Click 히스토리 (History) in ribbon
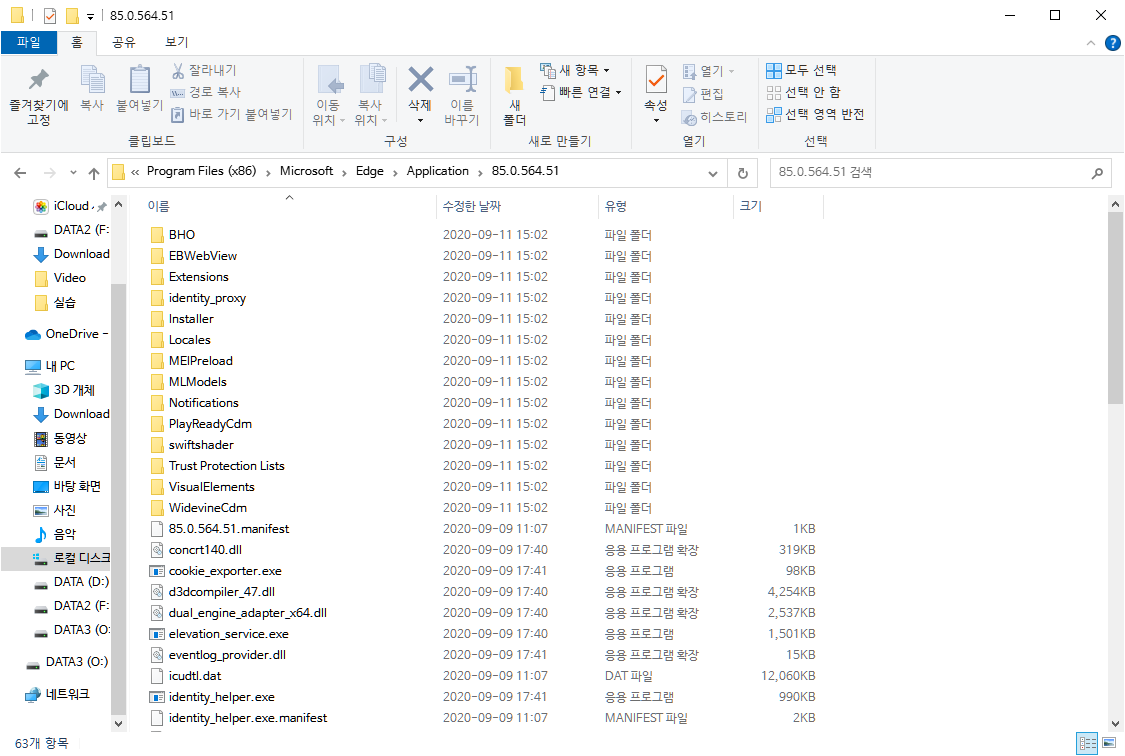Image resolution: width=1125 pixels, height=756 pixels. (x=715, y=117)
